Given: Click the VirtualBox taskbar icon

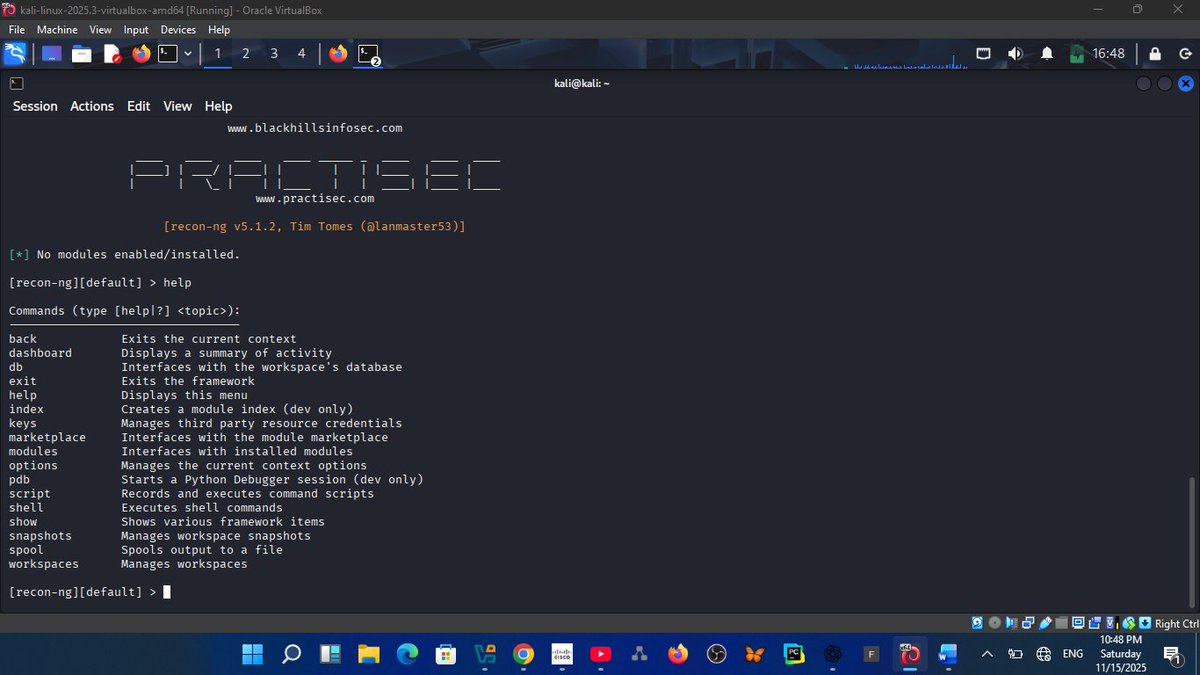Looking at the screenshot, I should coord(910,654).
